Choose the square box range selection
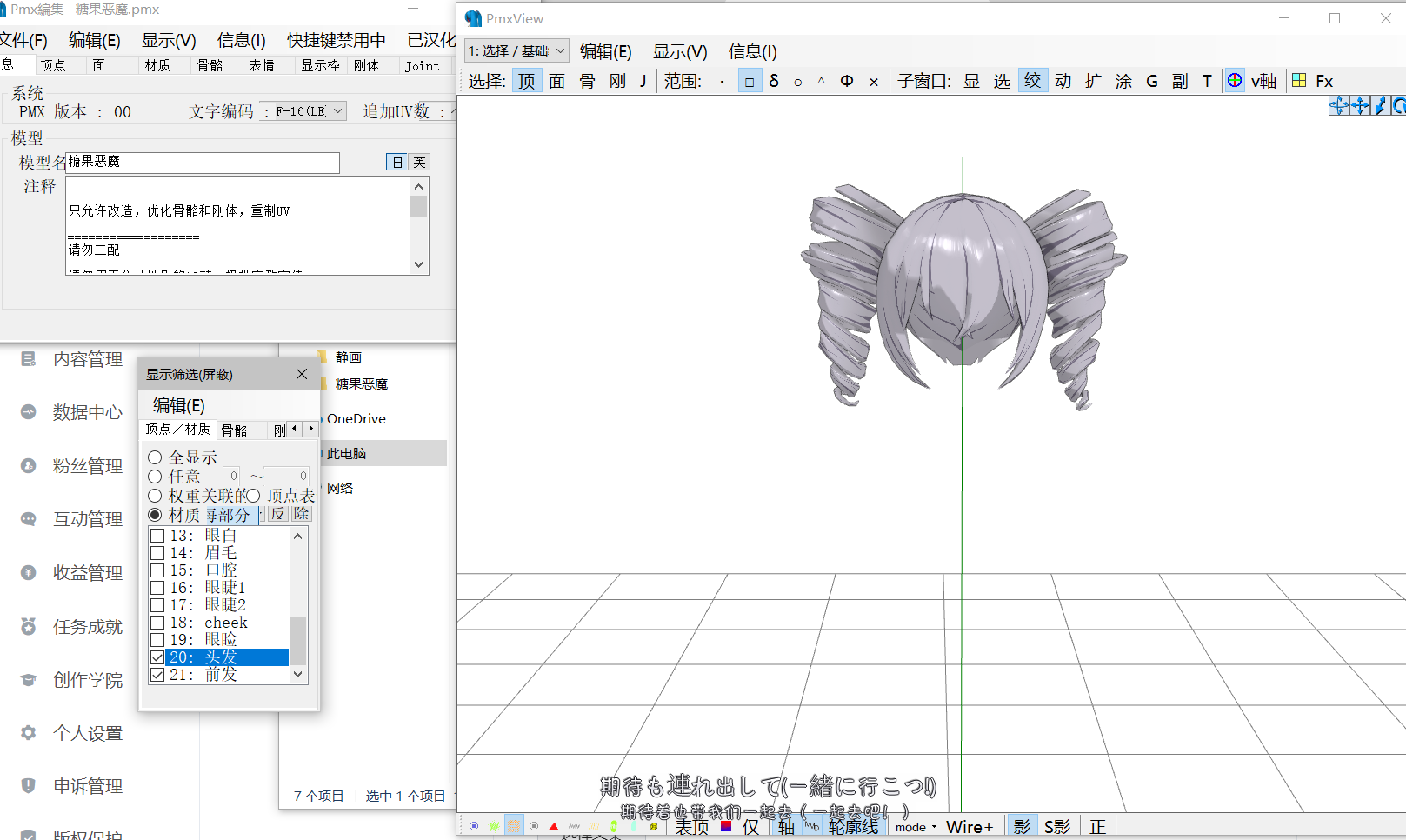Screen dimensions: 1406x840 click(x=750, y=82)
